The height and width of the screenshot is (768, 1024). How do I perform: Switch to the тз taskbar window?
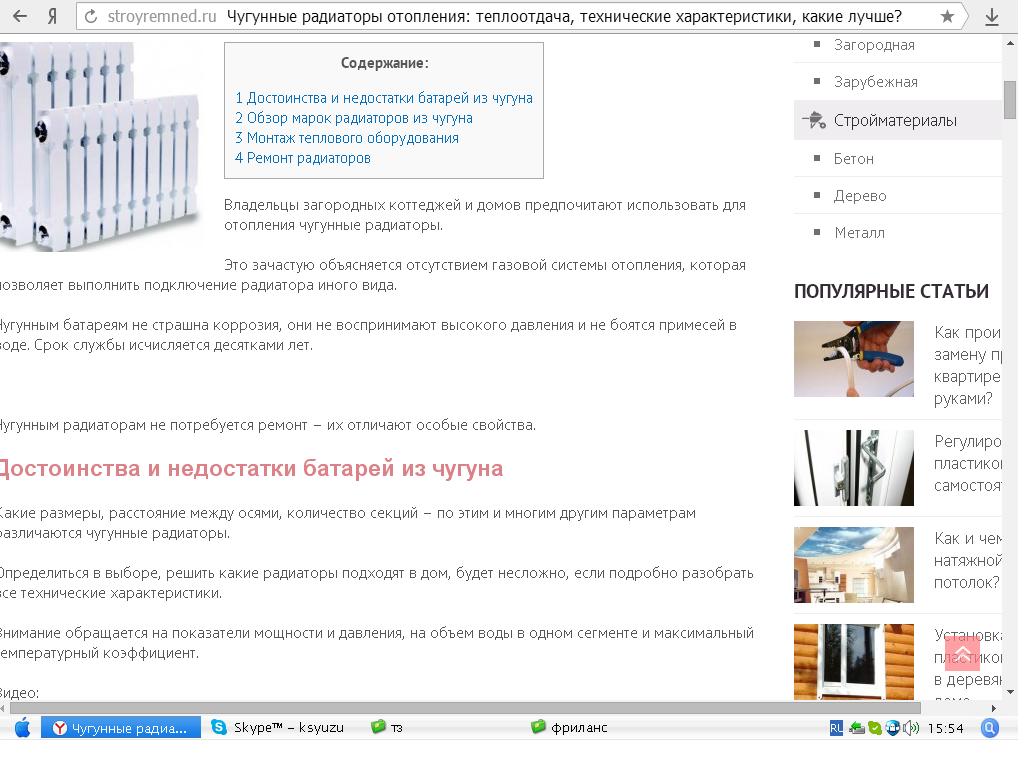(387, 728)
